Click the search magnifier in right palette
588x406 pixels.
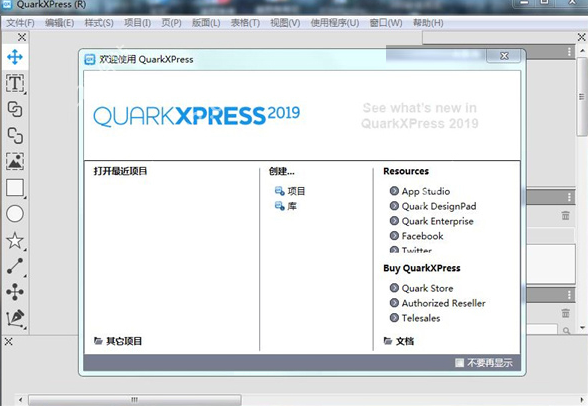(566, 331)
